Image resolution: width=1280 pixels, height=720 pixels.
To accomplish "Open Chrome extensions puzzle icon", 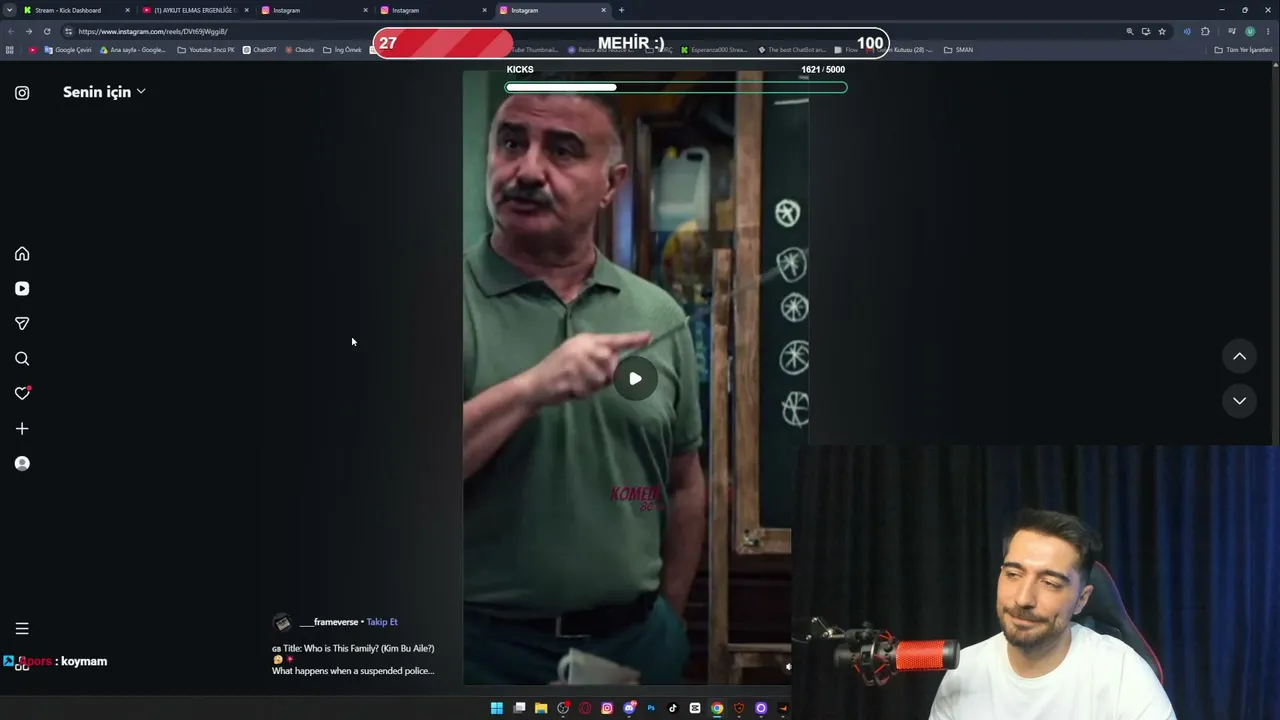I will (1205, 31).
